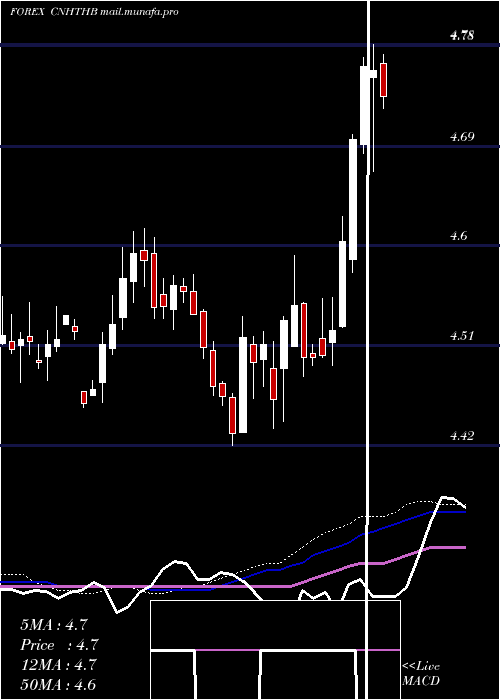This screenshot has width=500, height=700.
Task: Click the last red candlestick near 4.78
Action: [x=383, y=80]
